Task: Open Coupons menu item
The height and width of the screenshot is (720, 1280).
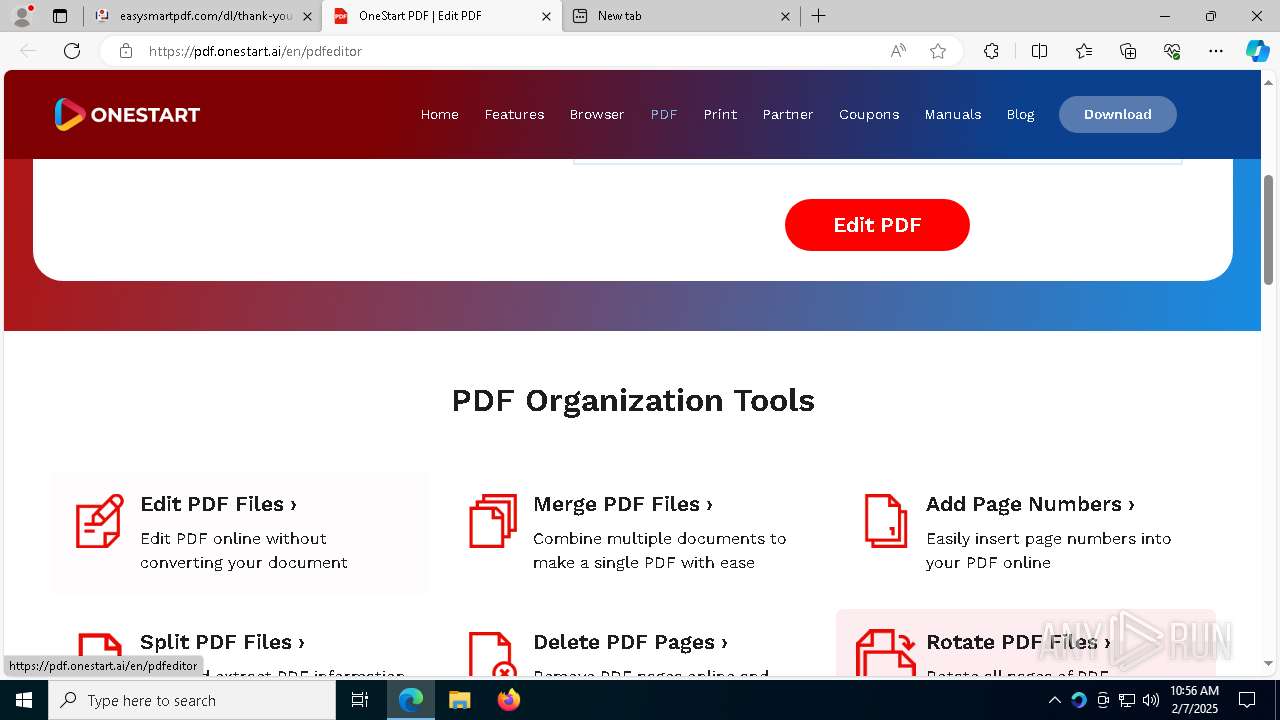Action: (869, 114)
